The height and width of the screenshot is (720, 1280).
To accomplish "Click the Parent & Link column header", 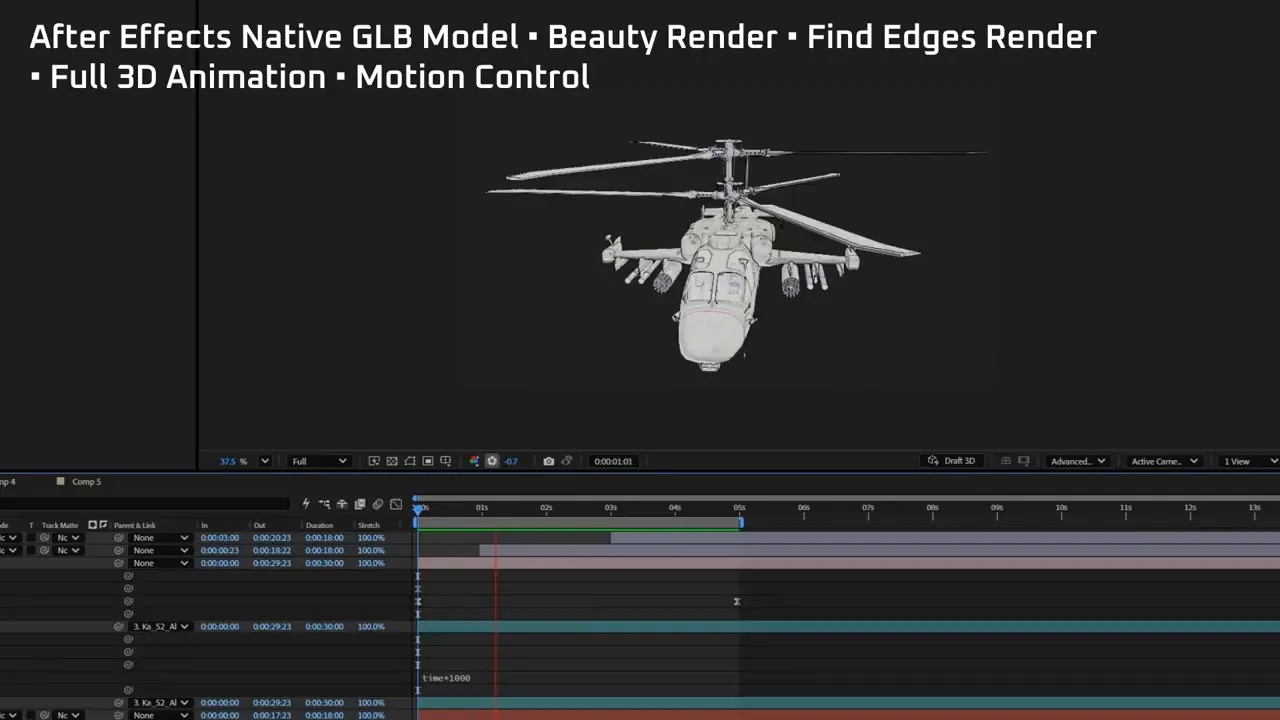I will (x=135, y=525).
